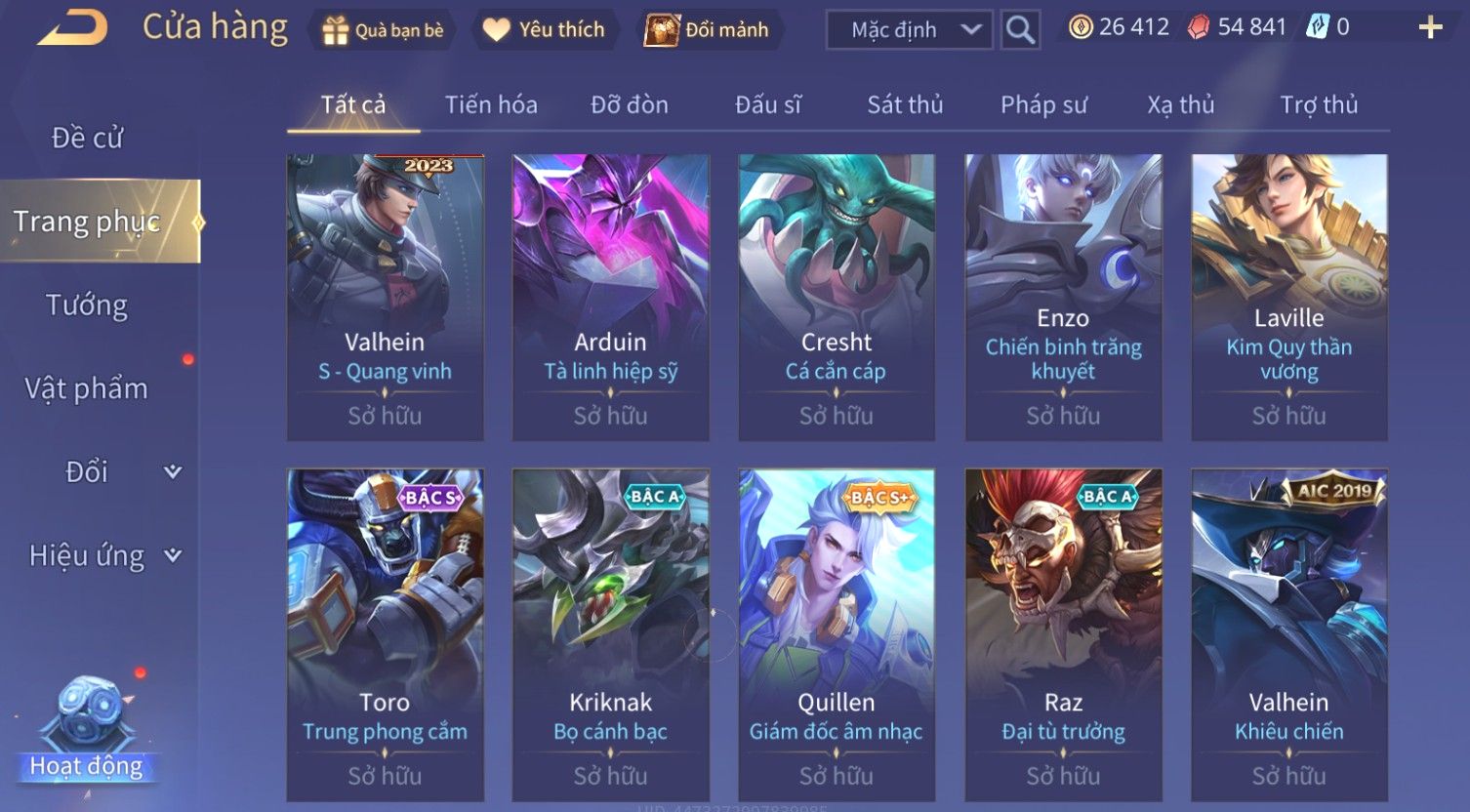1470x812 pixels.
Task: Click the back arrow icon
Action: coord(73,28)
